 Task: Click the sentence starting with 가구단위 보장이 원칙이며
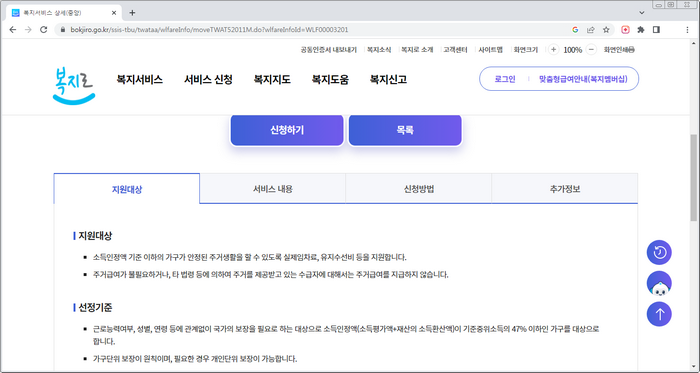(x=195, y=359)
